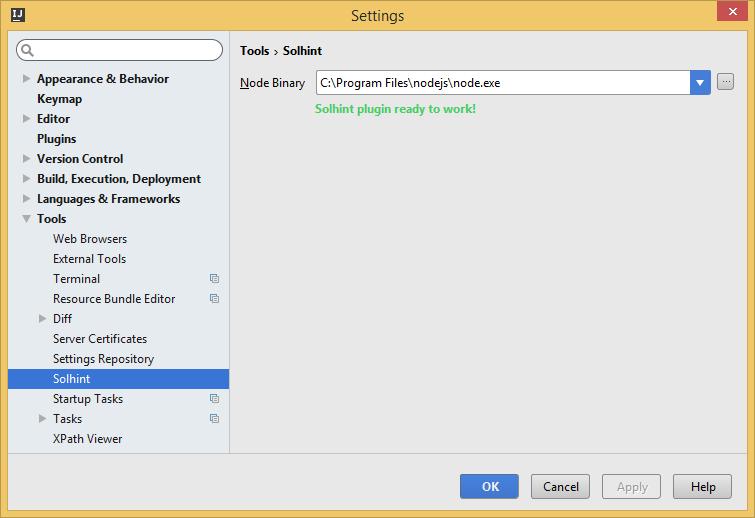Open External Tools settings
The image size is (755, 518).
click(90, 259)
